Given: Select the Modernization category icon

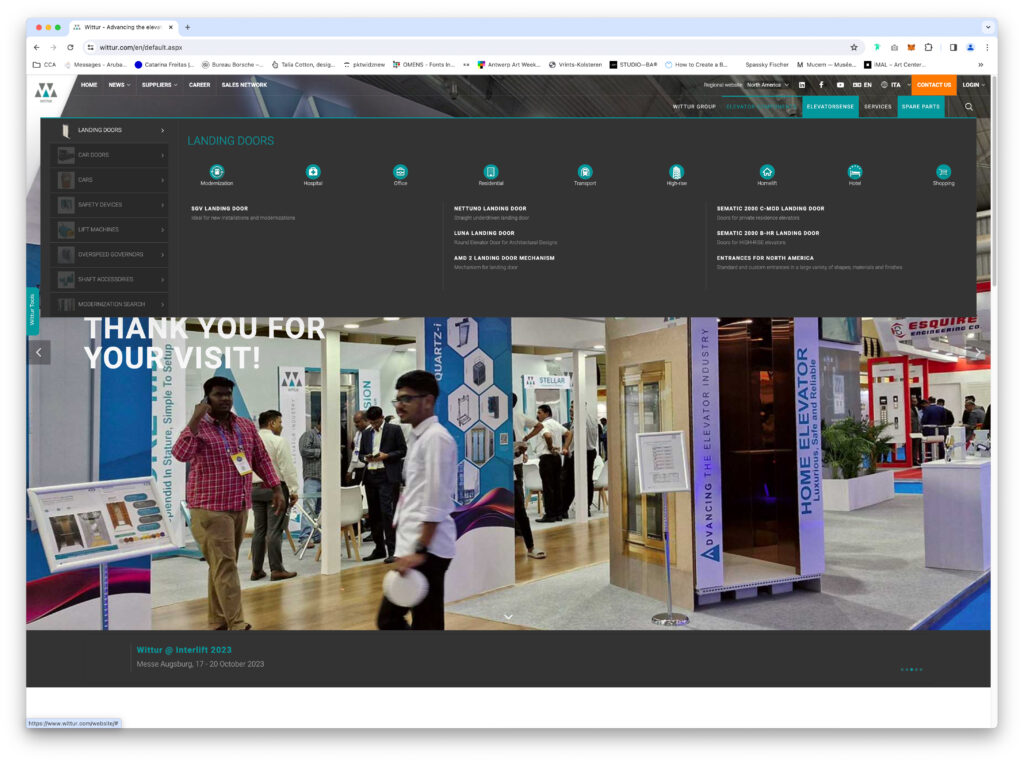Looking at the screenshot, I should tap(217, 172).
